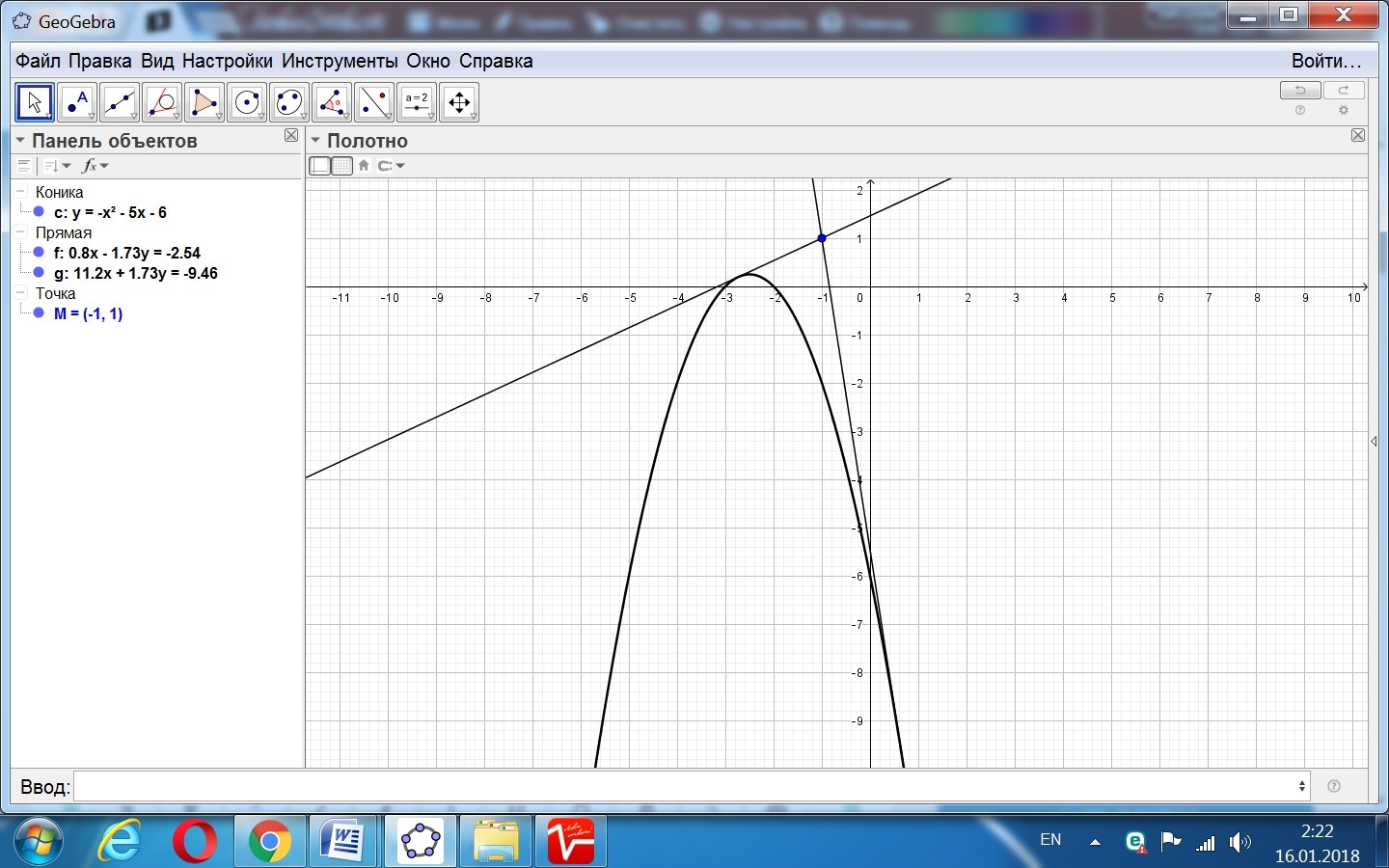Launch Internet Explorer from the taskbar
The height and width of the screenshot is (868, 1389).
click(x=120, y=841)
